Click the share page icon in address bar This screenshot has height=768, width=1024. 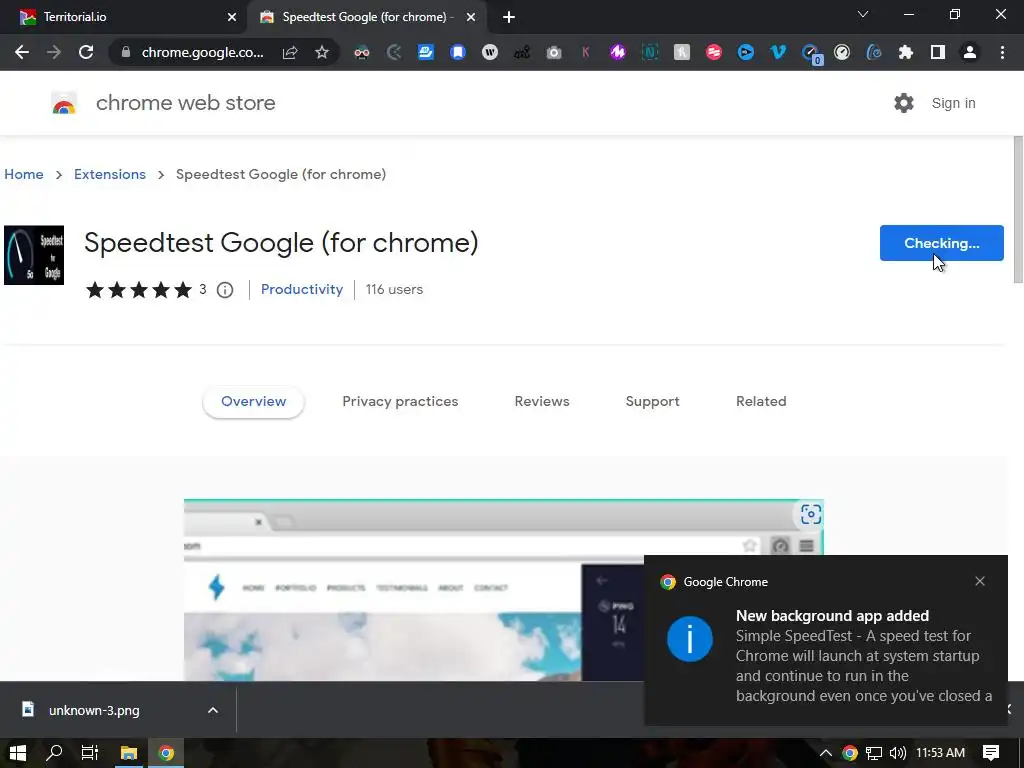click(x=290, y=52)
